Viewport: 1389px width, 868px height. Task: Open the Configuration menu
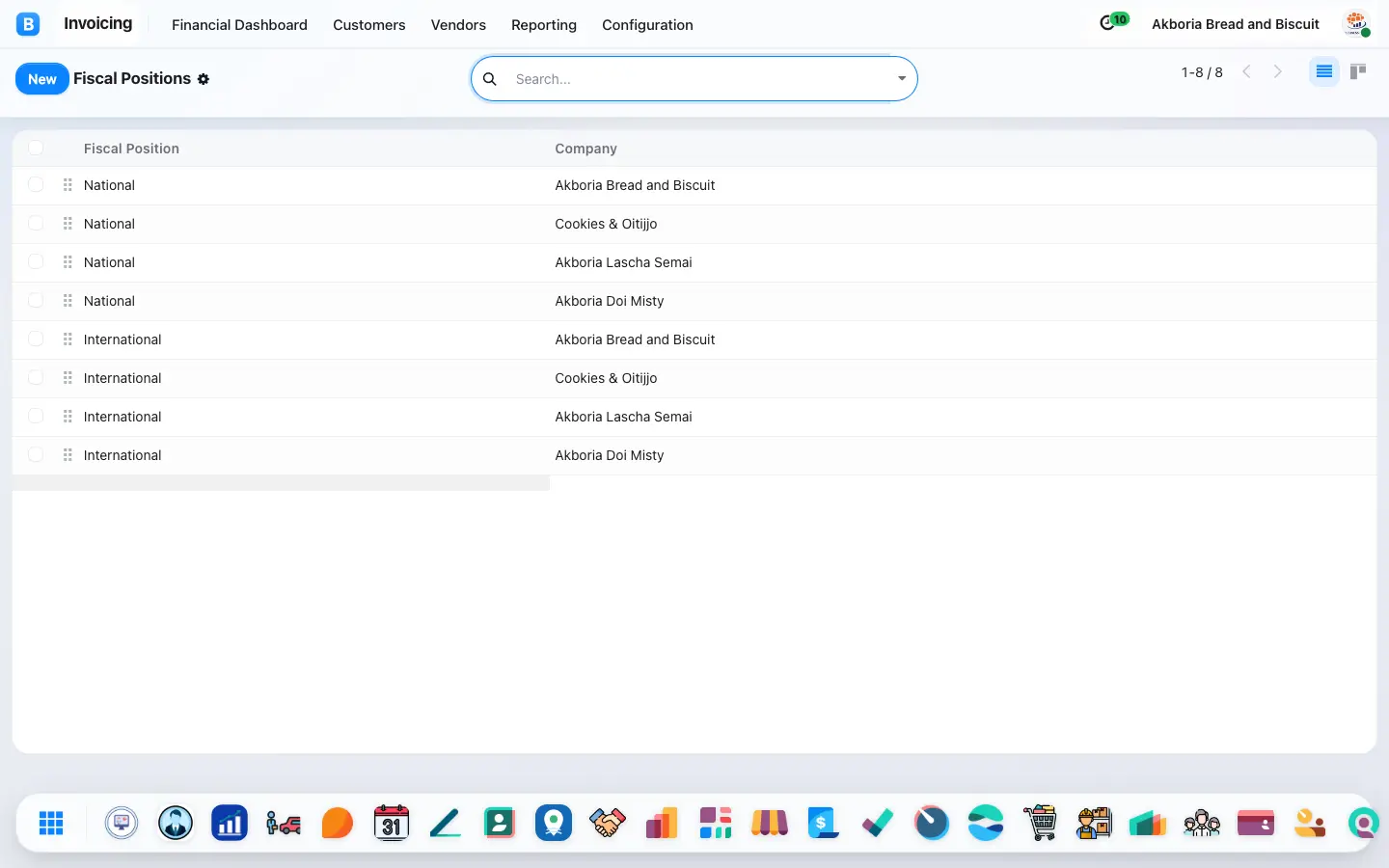(x=647, y=25)
